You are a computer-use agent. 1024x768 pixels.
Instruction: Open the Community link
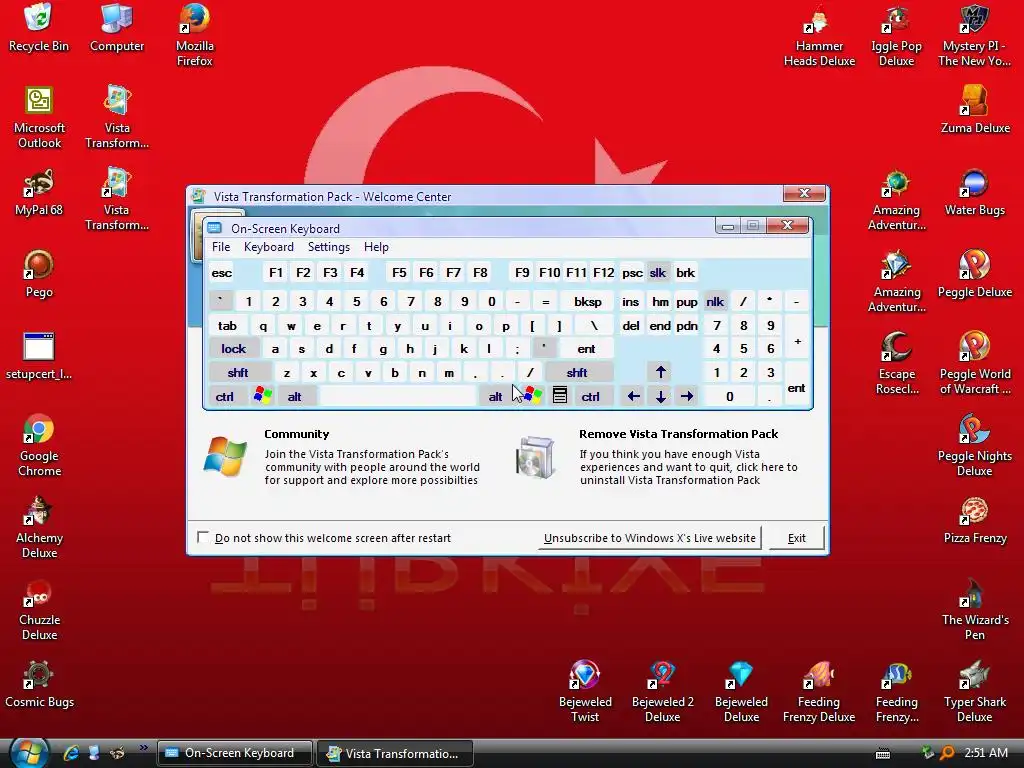click(296, 434)
